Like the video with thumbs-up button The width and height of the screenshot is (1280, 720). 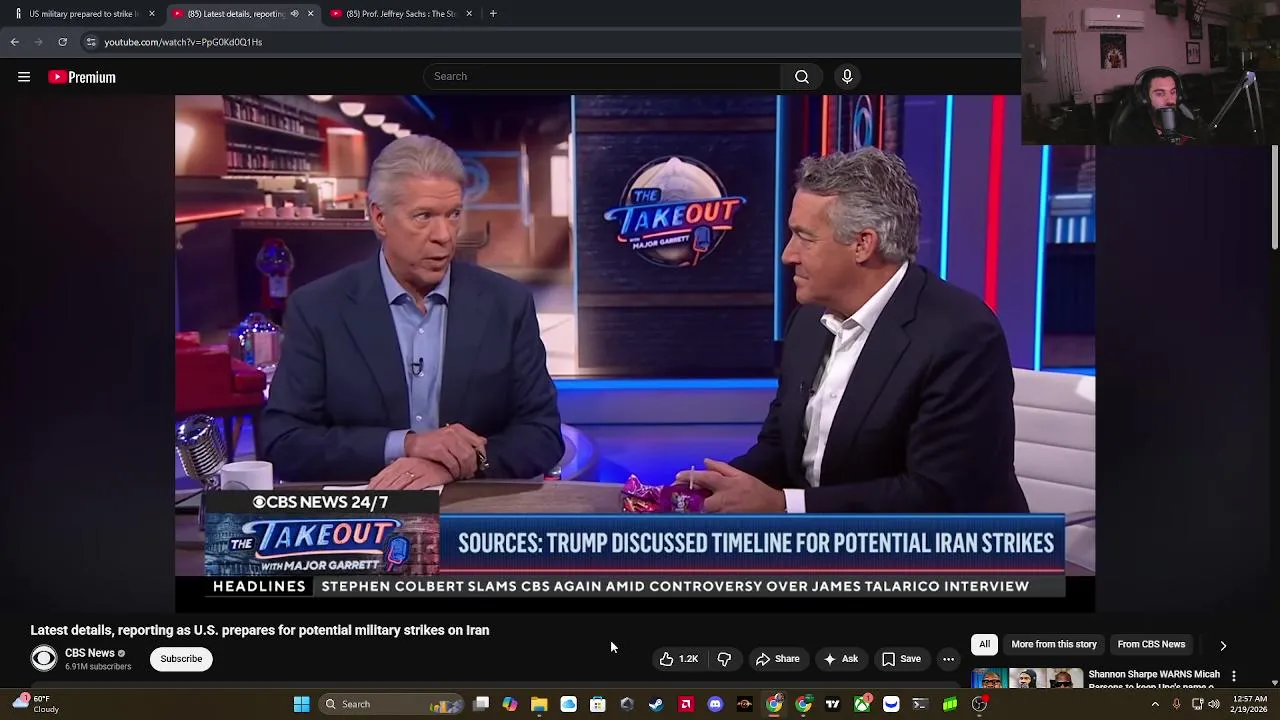(678, 659)
